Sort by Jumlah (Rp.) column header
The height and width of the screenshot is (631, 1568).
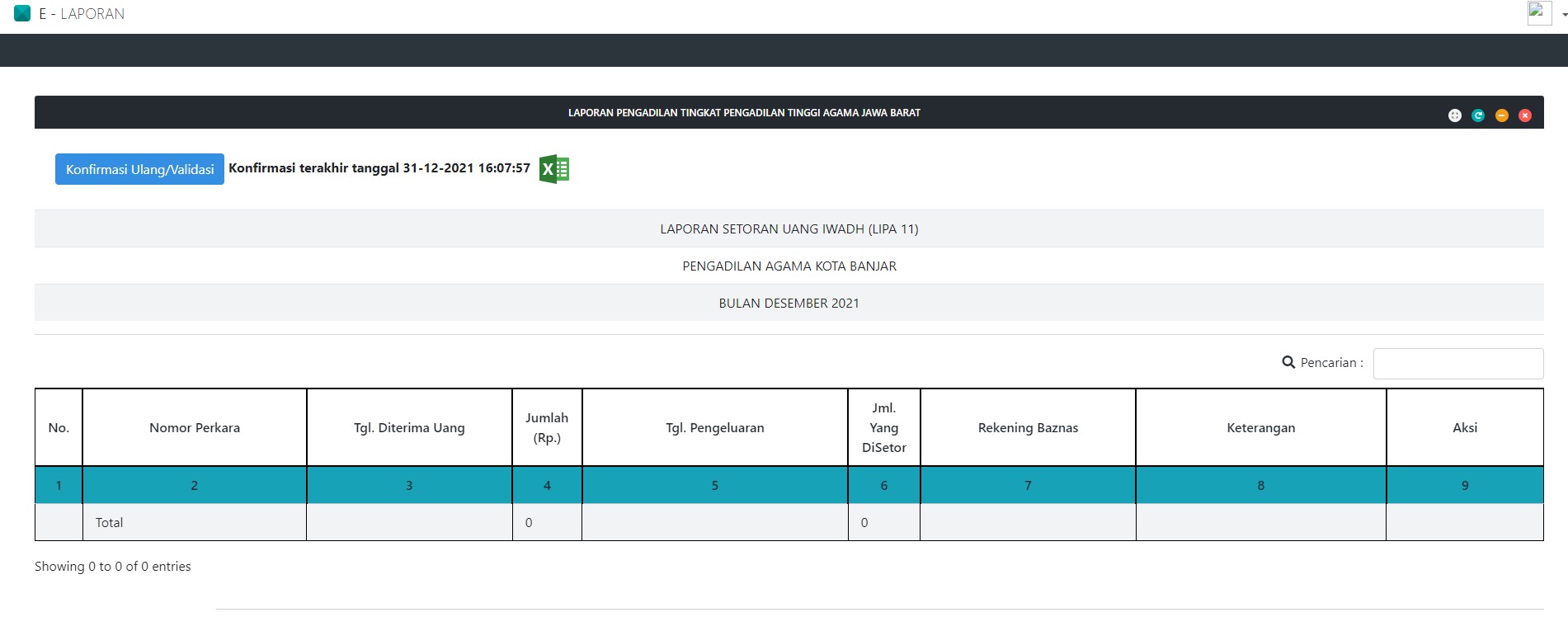click(547, 427)
